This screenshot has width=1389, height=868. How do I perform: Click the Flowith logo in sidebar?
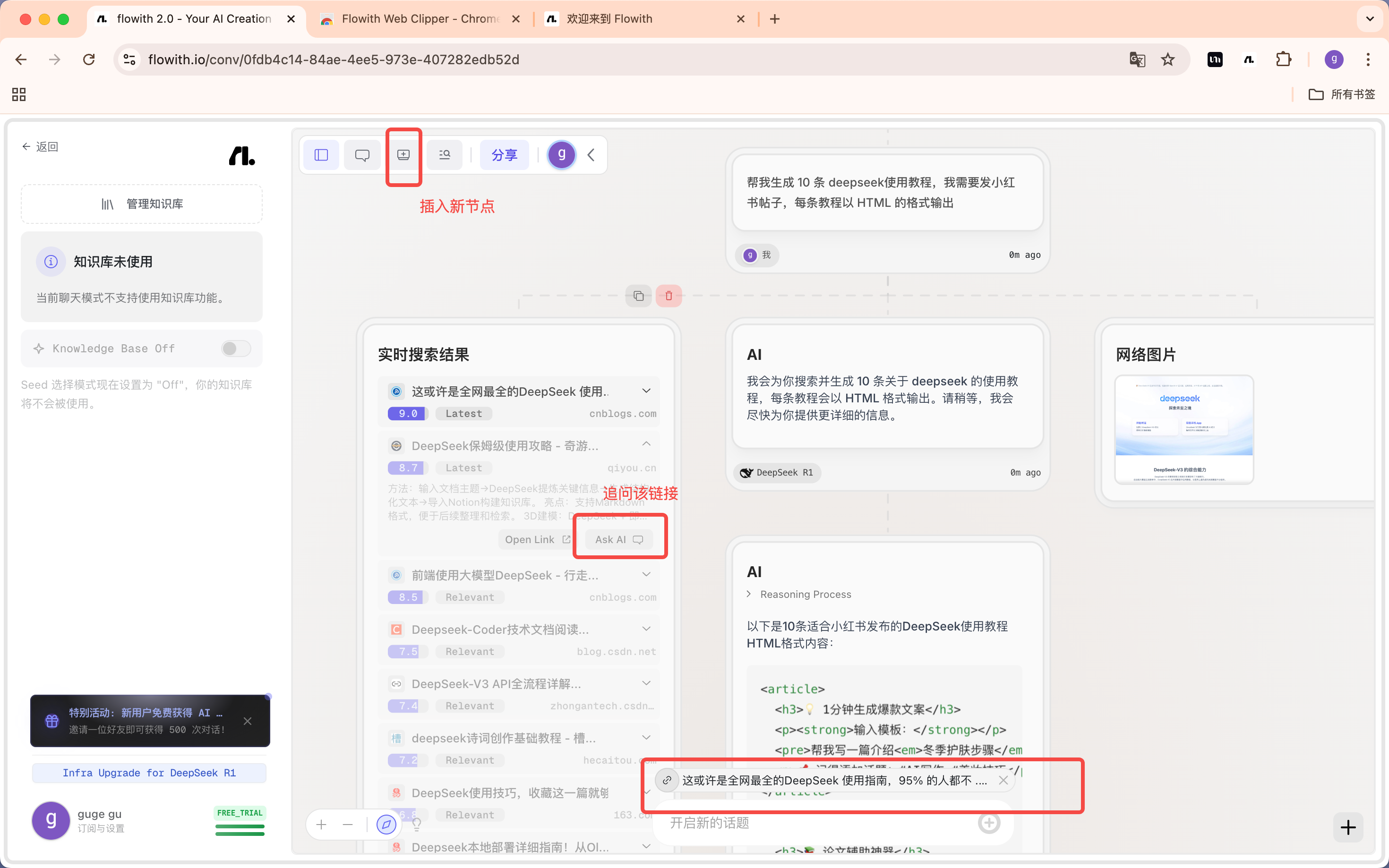tap(242, 155)
